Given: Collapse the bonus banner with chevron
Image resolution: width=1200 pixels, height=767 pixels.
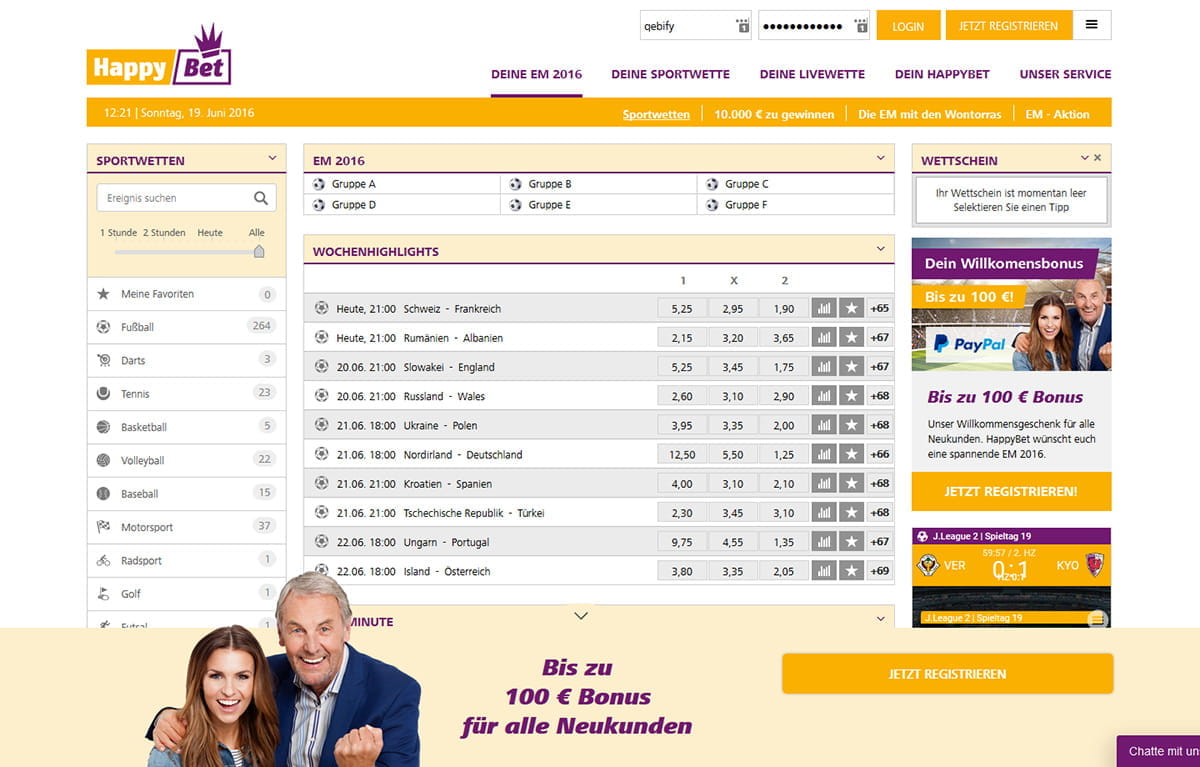Looking at the screenshot, I should (x=581, y=616).
